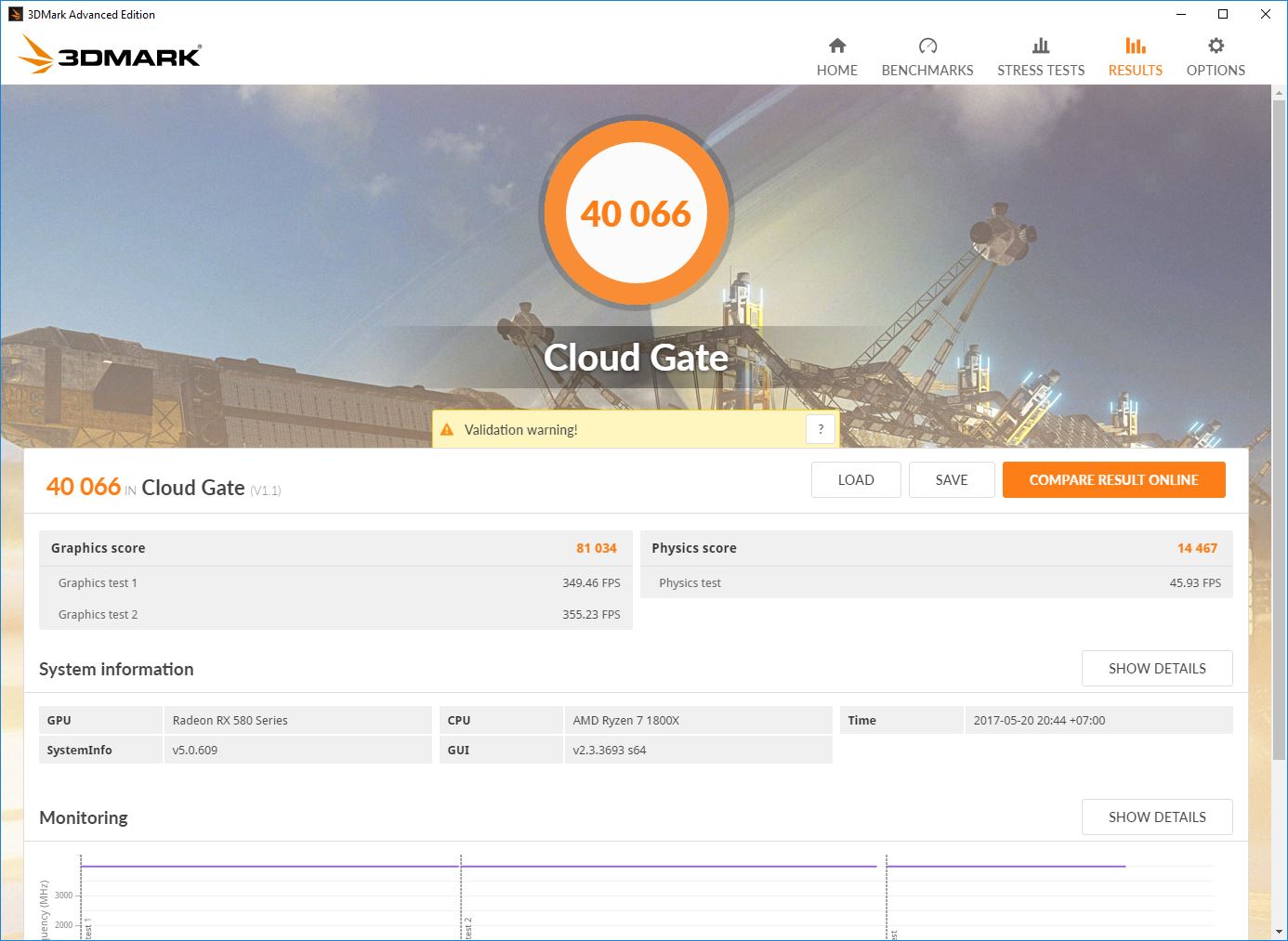
Task: Click the 40 066 score circle
Action: pyautogui.click(x=637, y=214)
